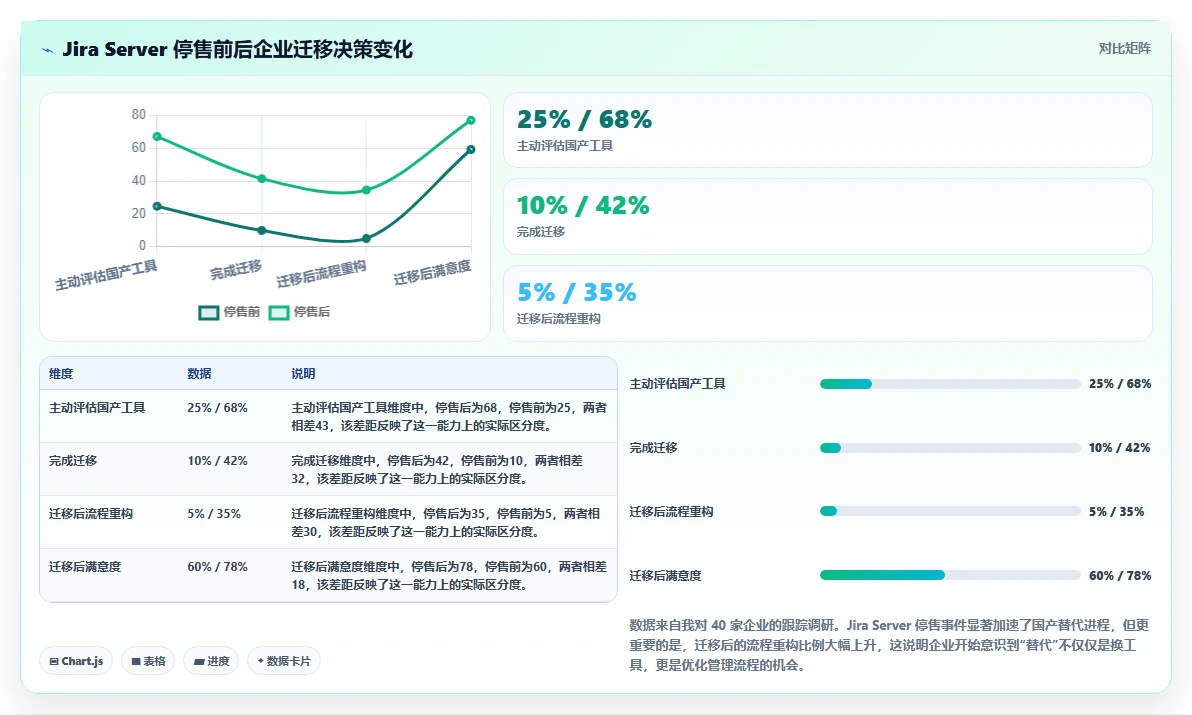The width and height of the screenshot is (1192, 715).
Task: Click table cell 10% / 42%
Action: pyautogui.click(x=217, y=461)
